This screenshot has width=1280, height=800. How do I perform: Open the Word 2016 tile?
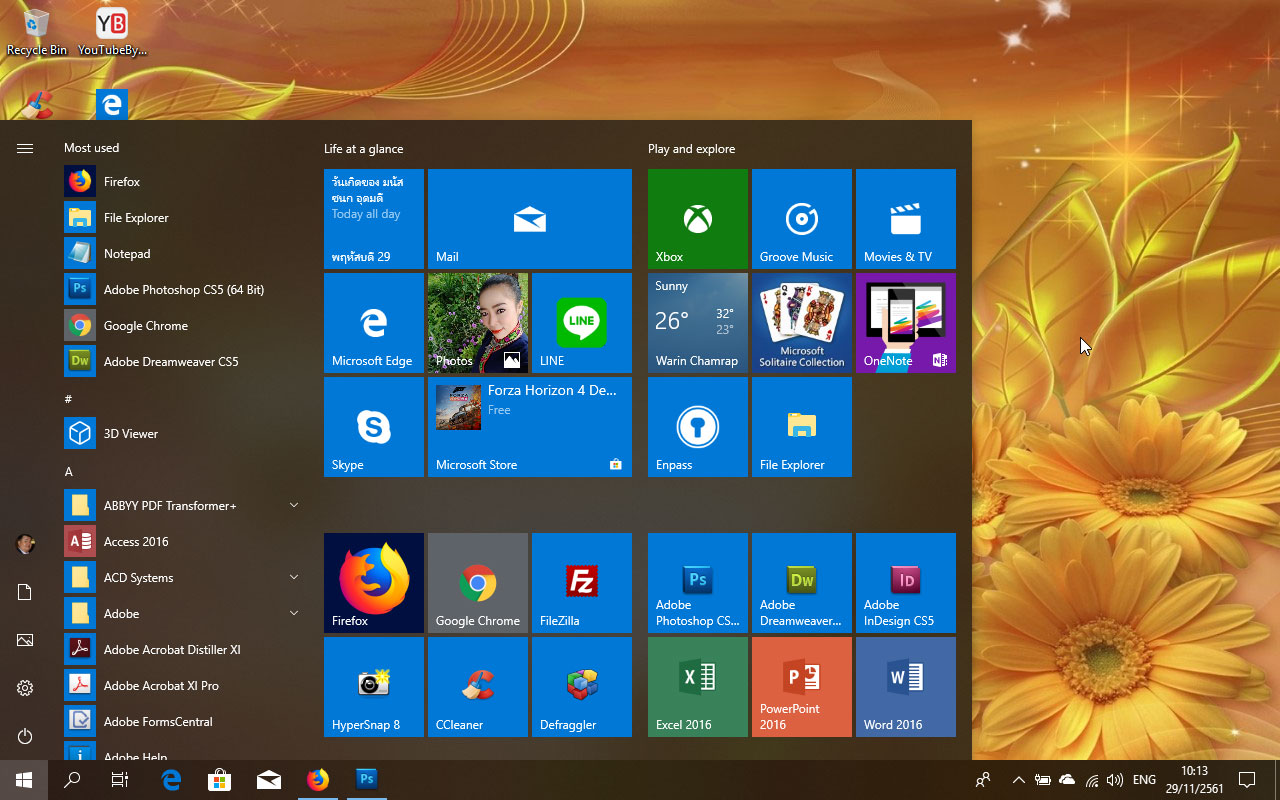tap(905, 687)
